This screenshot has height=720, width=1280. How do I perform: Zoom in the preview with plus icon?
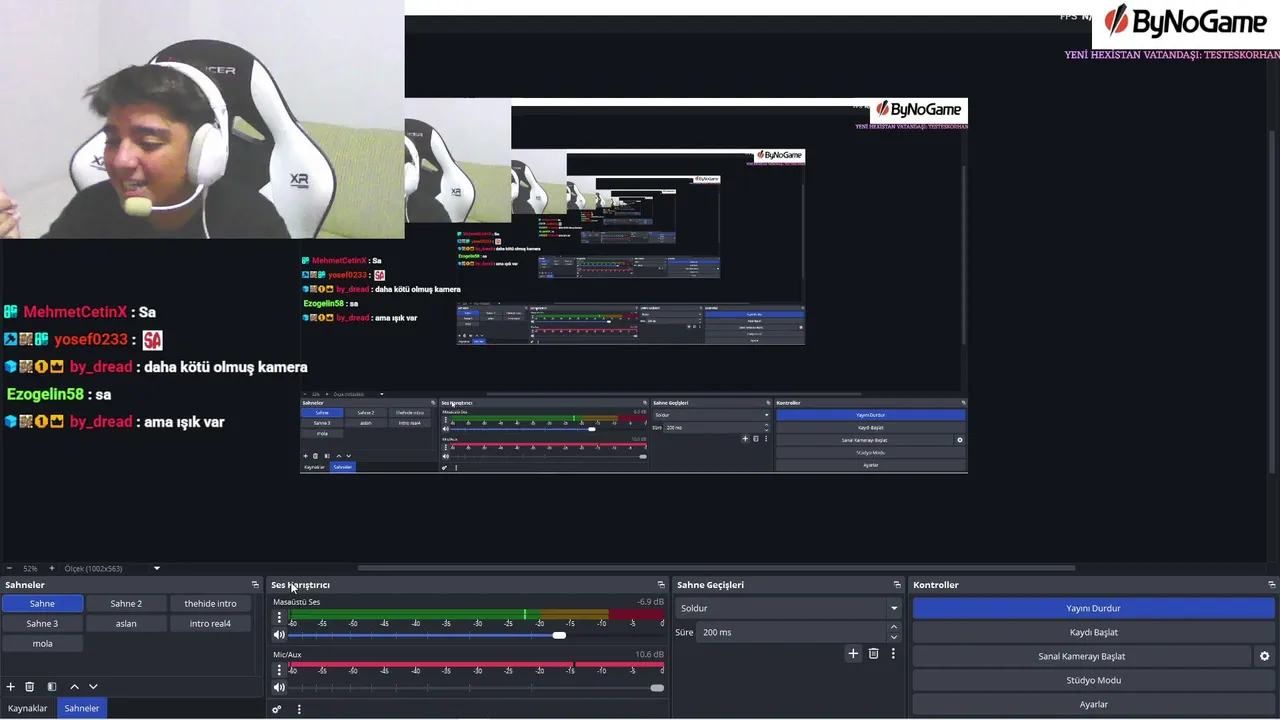point(52,568)
